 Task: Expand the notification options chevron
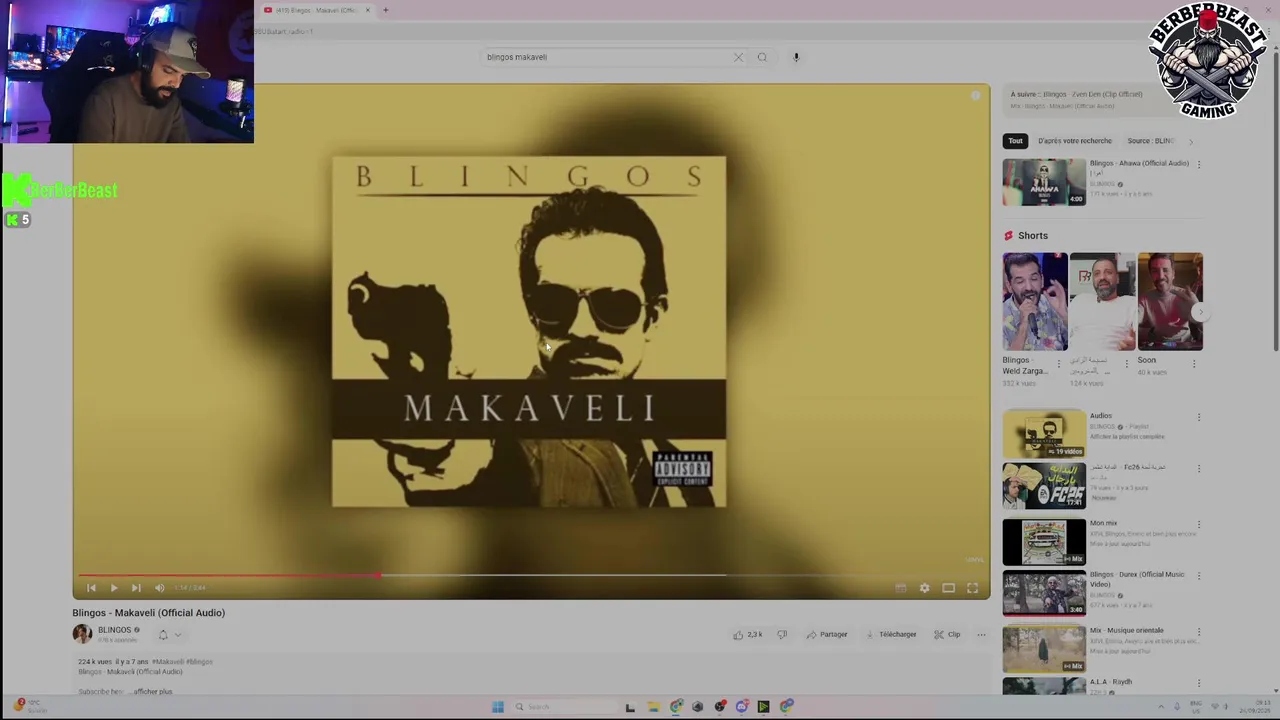coord(178,634)
